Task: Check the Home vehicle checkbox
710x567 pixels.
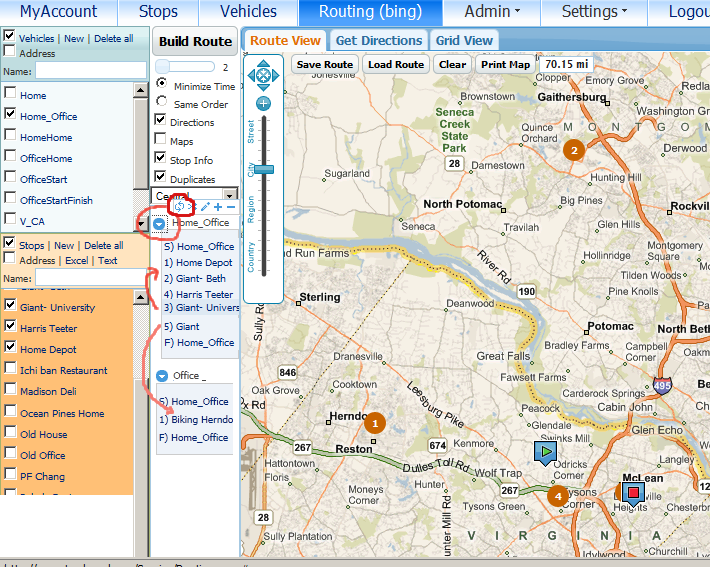Action: point(10,93)
